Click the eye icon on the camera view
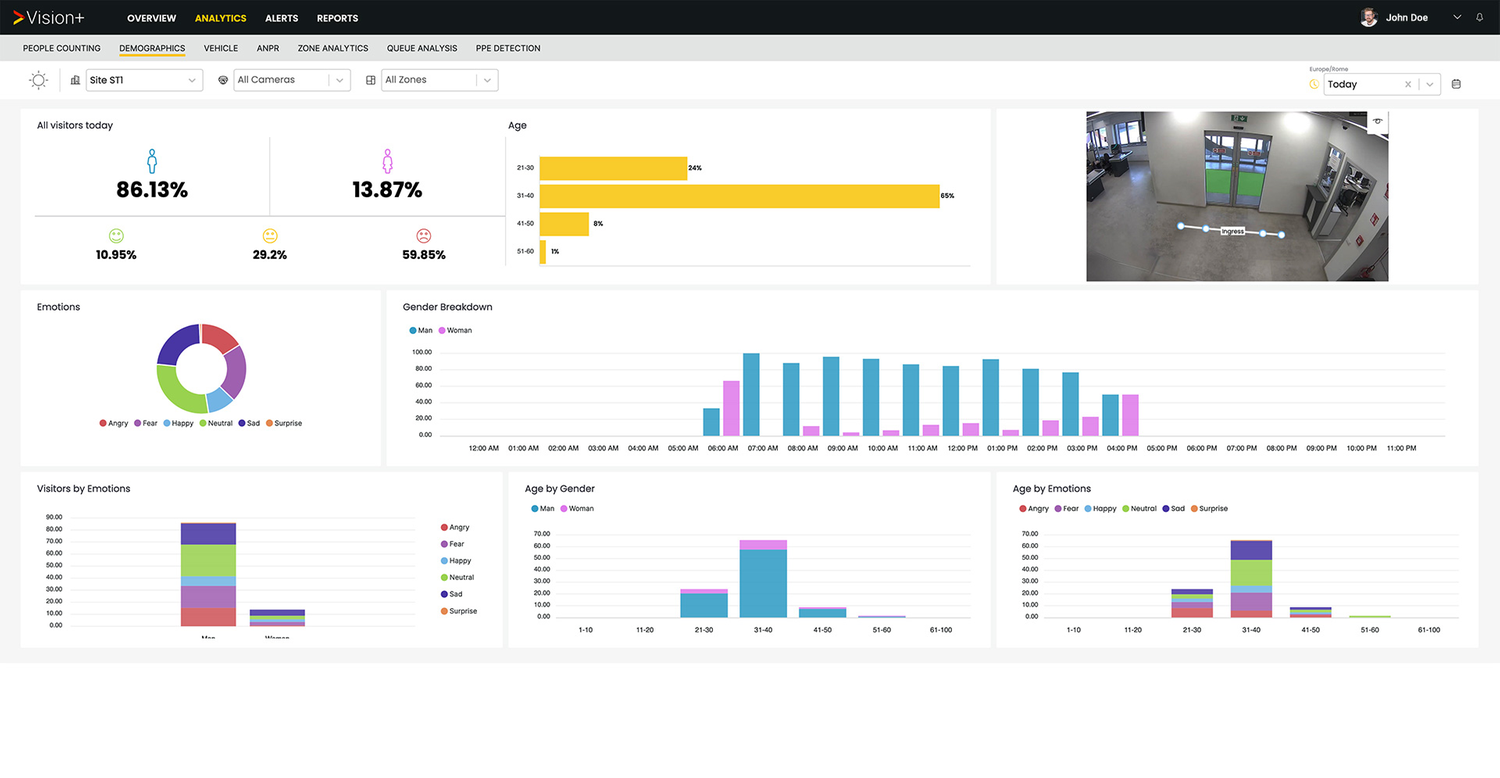This screenshot has height=778, width=1500. tap(1376, 120)
